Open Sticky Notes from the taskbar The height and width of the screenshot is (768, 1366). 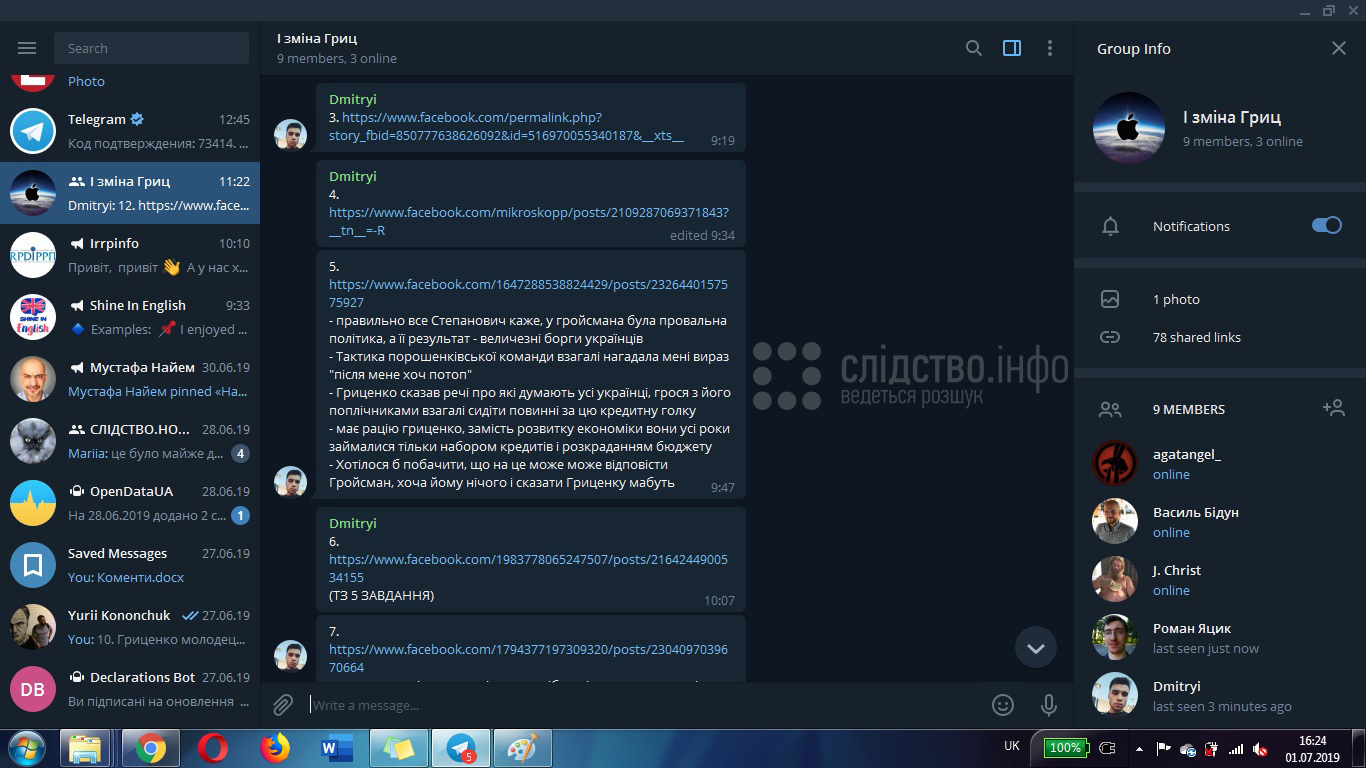(x=399, y=748)
